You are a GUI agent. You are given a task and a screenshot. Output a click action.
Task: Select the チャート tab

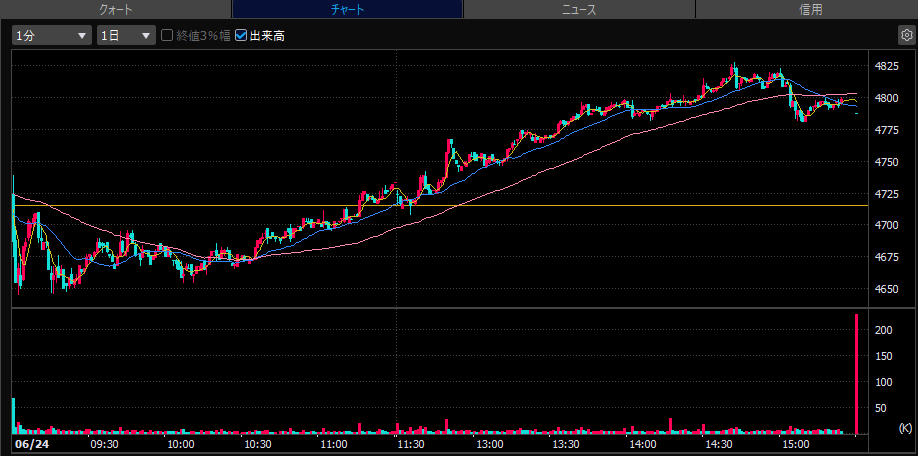click(x=347, y=9)
